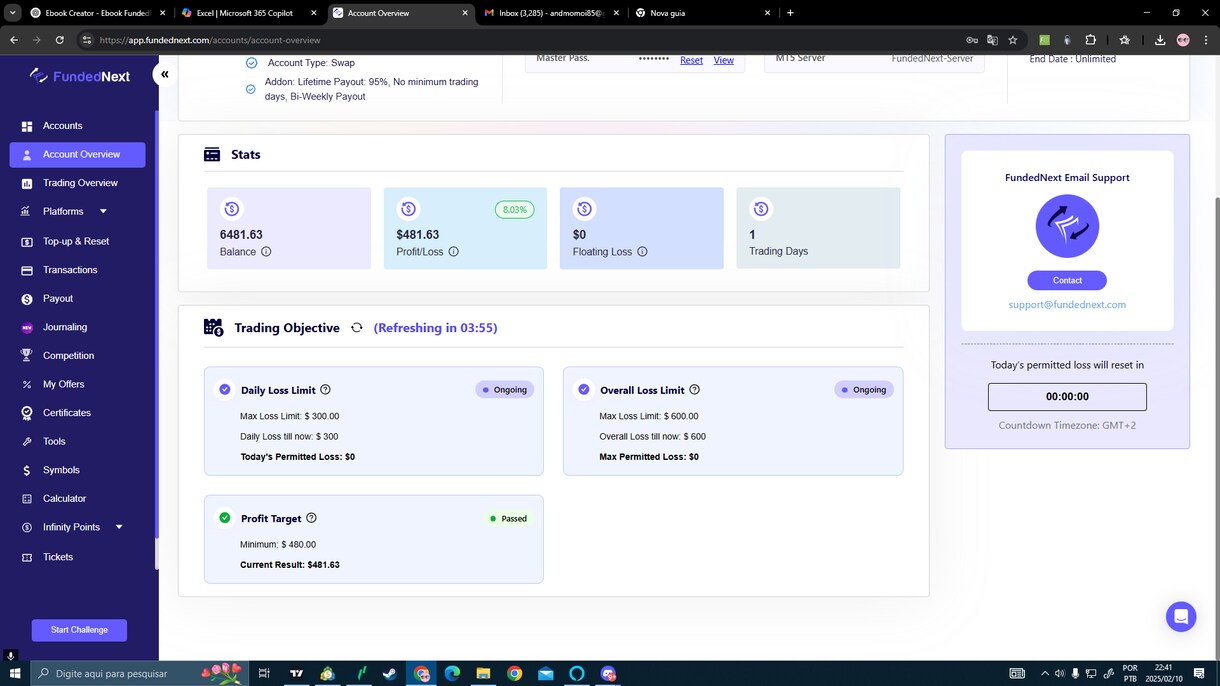Go to Trading Overview

78,183
